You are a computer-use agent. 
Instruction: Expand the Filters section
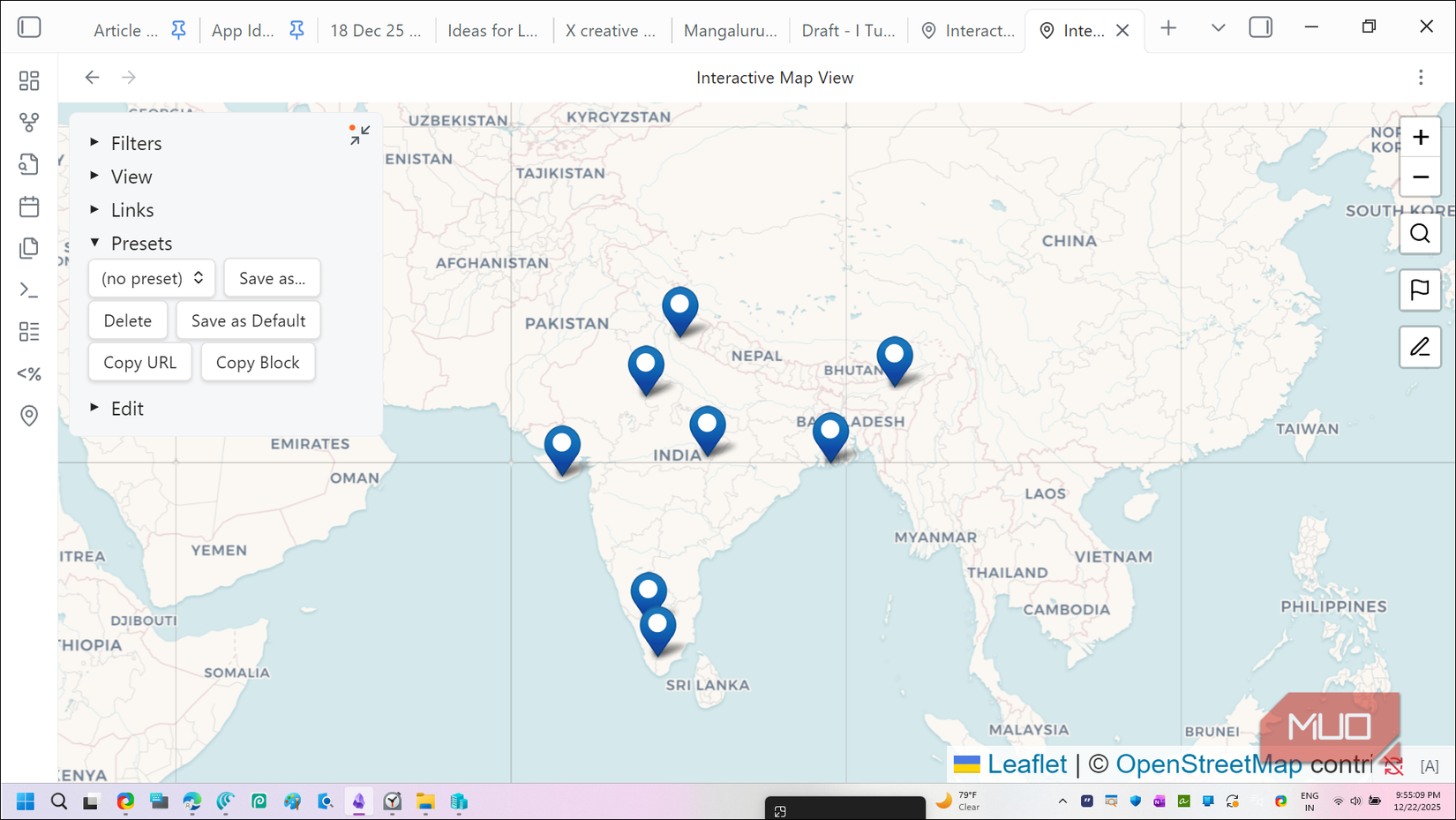tap(136, 142)
